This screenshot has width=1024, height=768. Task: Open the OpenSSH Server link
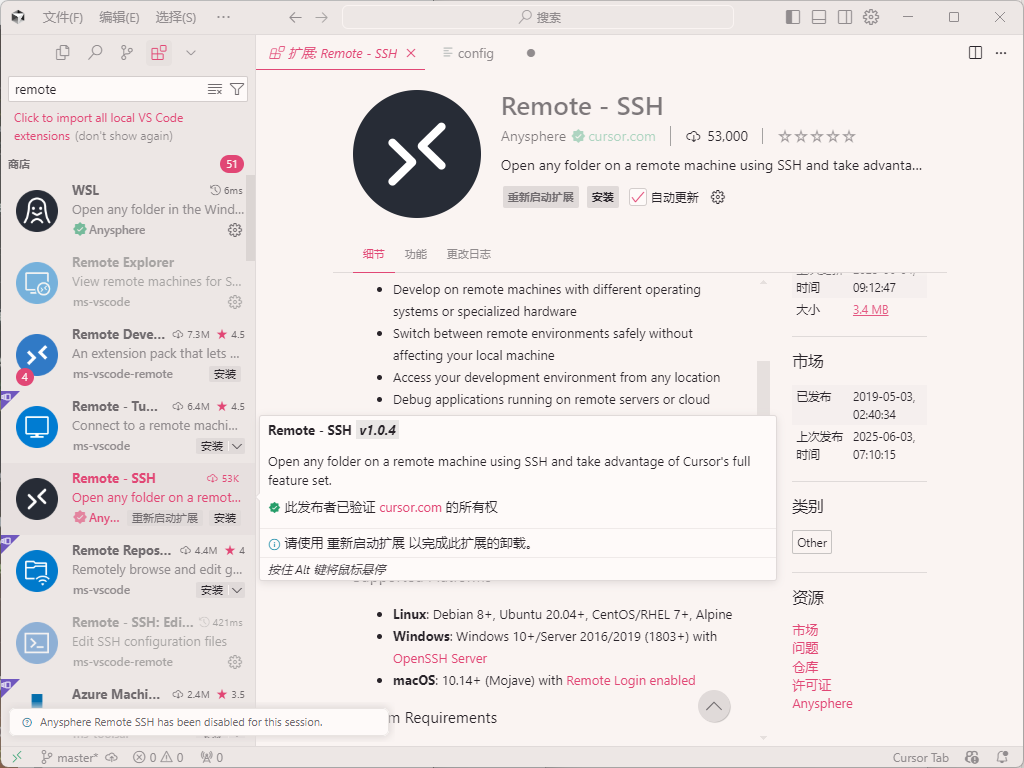tap(440, 658)
